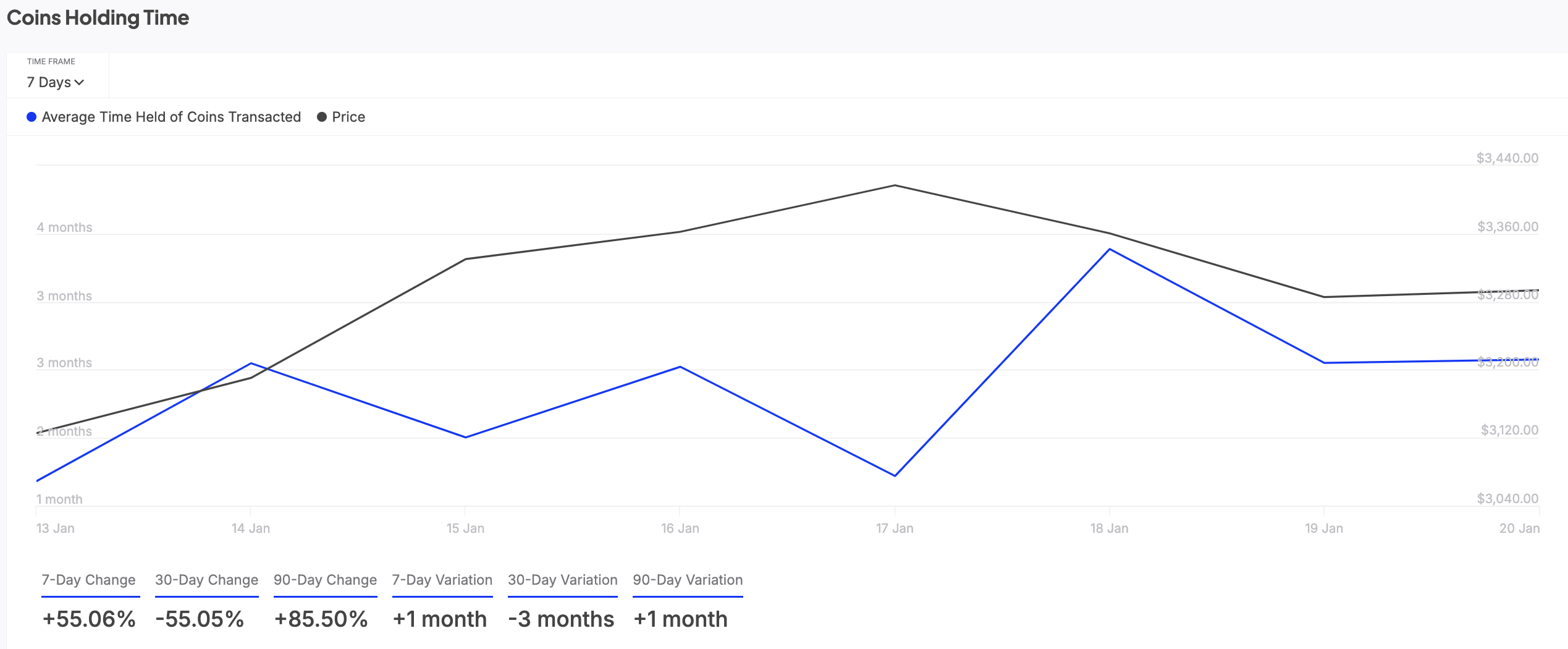Open the 90-Day Variation tab

click(688, 580)
